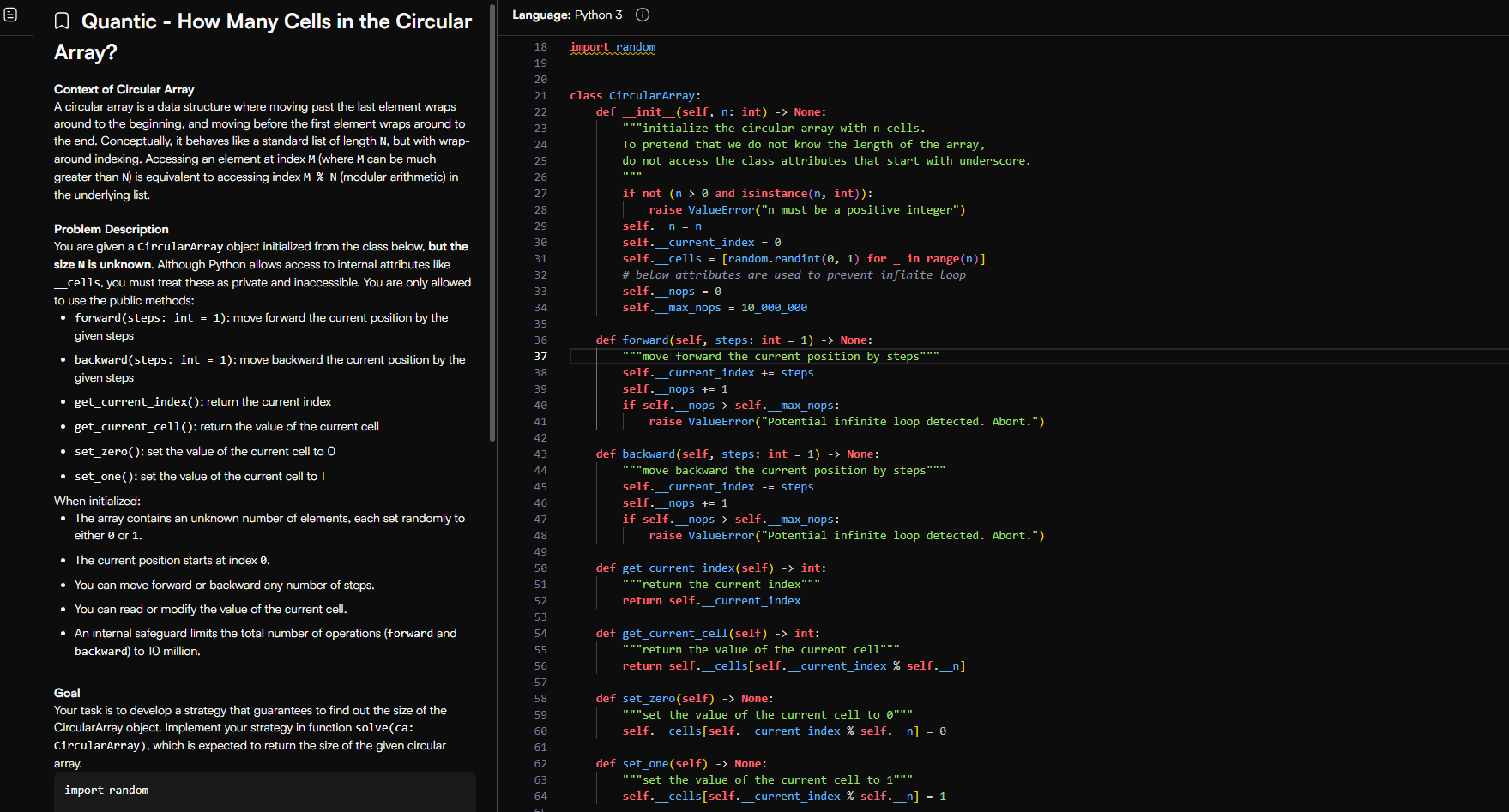This screenshot has width=1509, height=812.
Task: Click the import random code block in the description
Action: 264,791
